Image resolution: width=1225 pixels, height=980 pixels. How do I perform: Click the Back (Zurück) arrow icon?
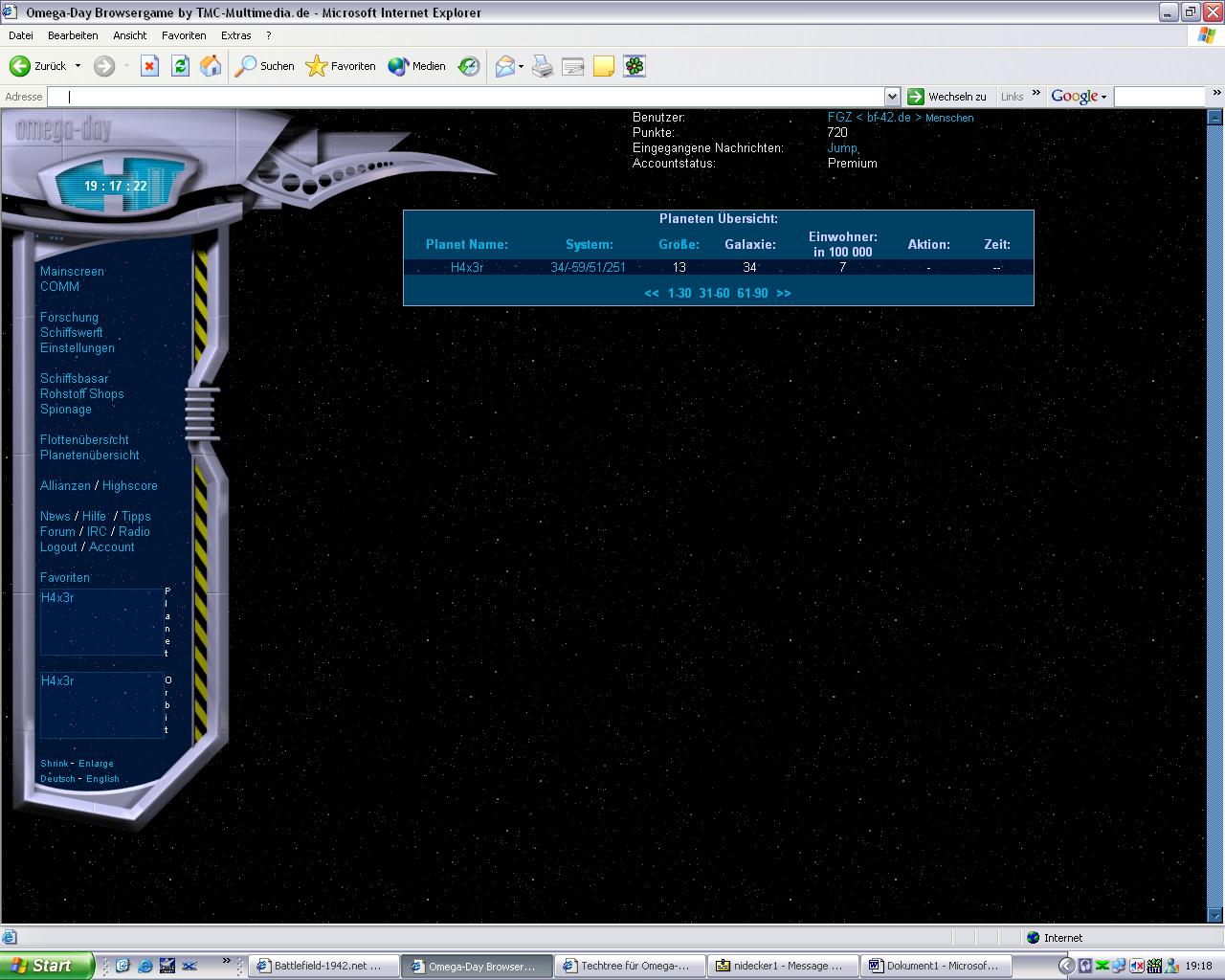pos(20,66)
